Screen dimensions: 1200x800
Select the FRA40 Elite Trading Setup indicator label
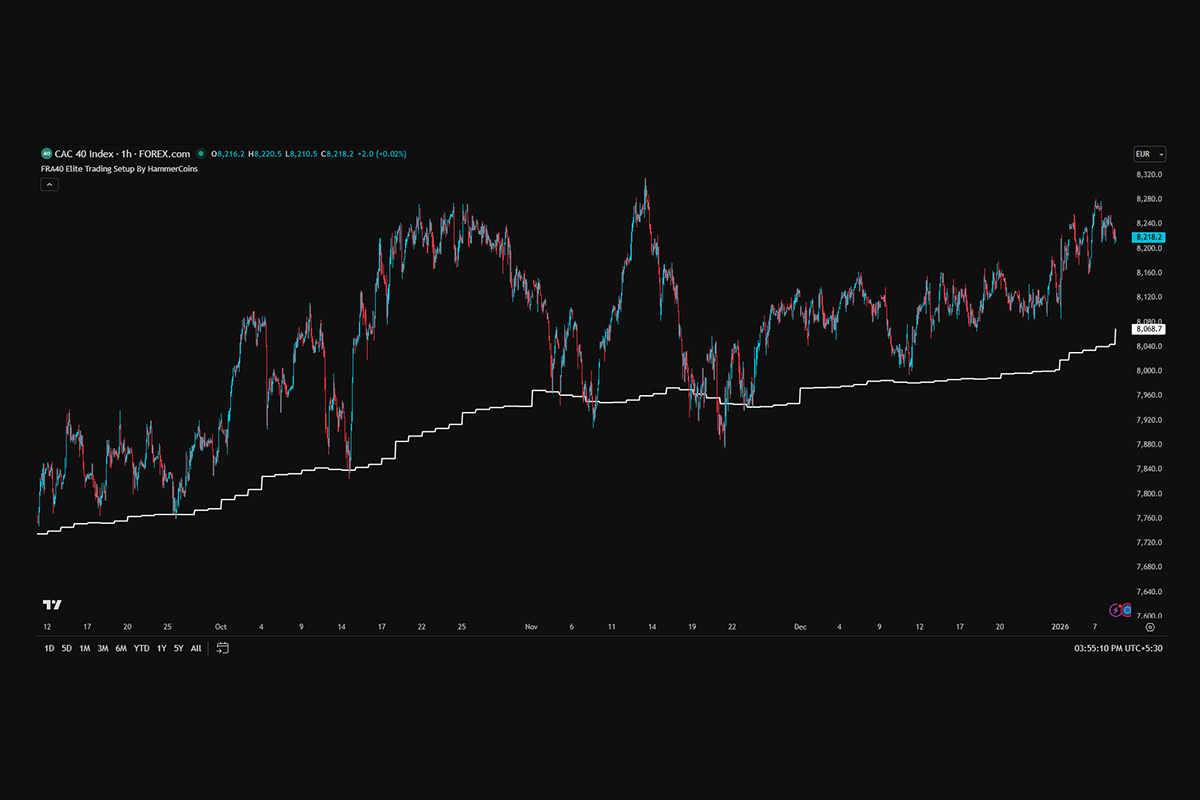(x=118, y=169)
